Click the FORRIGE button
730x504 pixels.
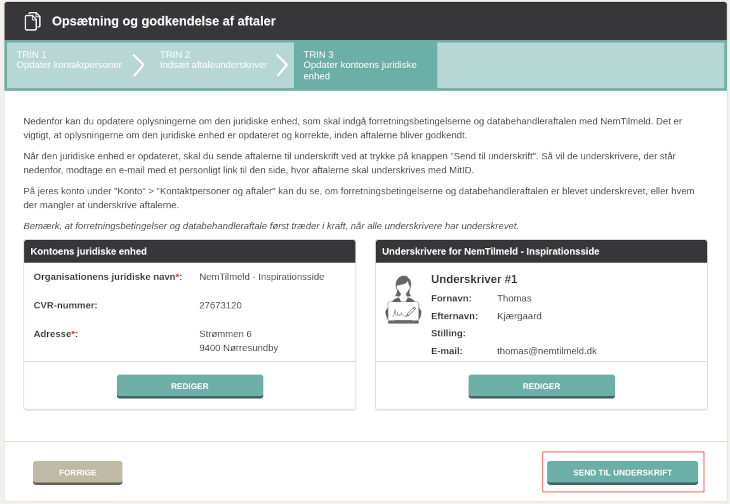pyautogui.click(x=78, y=473)
